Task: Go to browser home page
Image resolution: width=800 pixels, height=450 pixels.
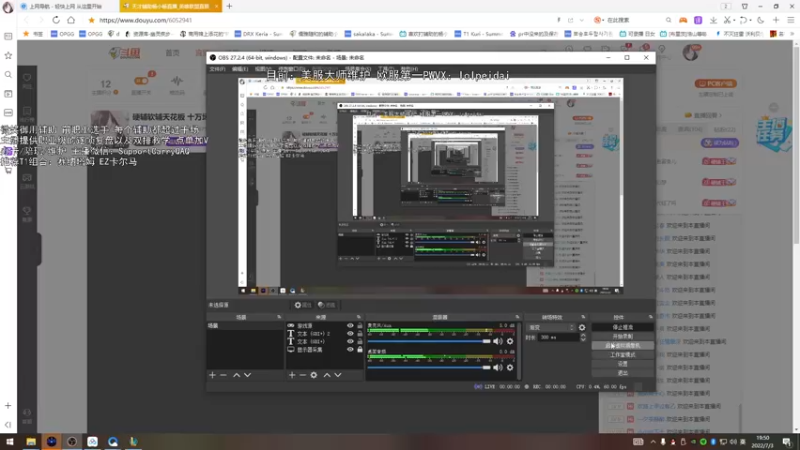Action: (x=71, y=20)
